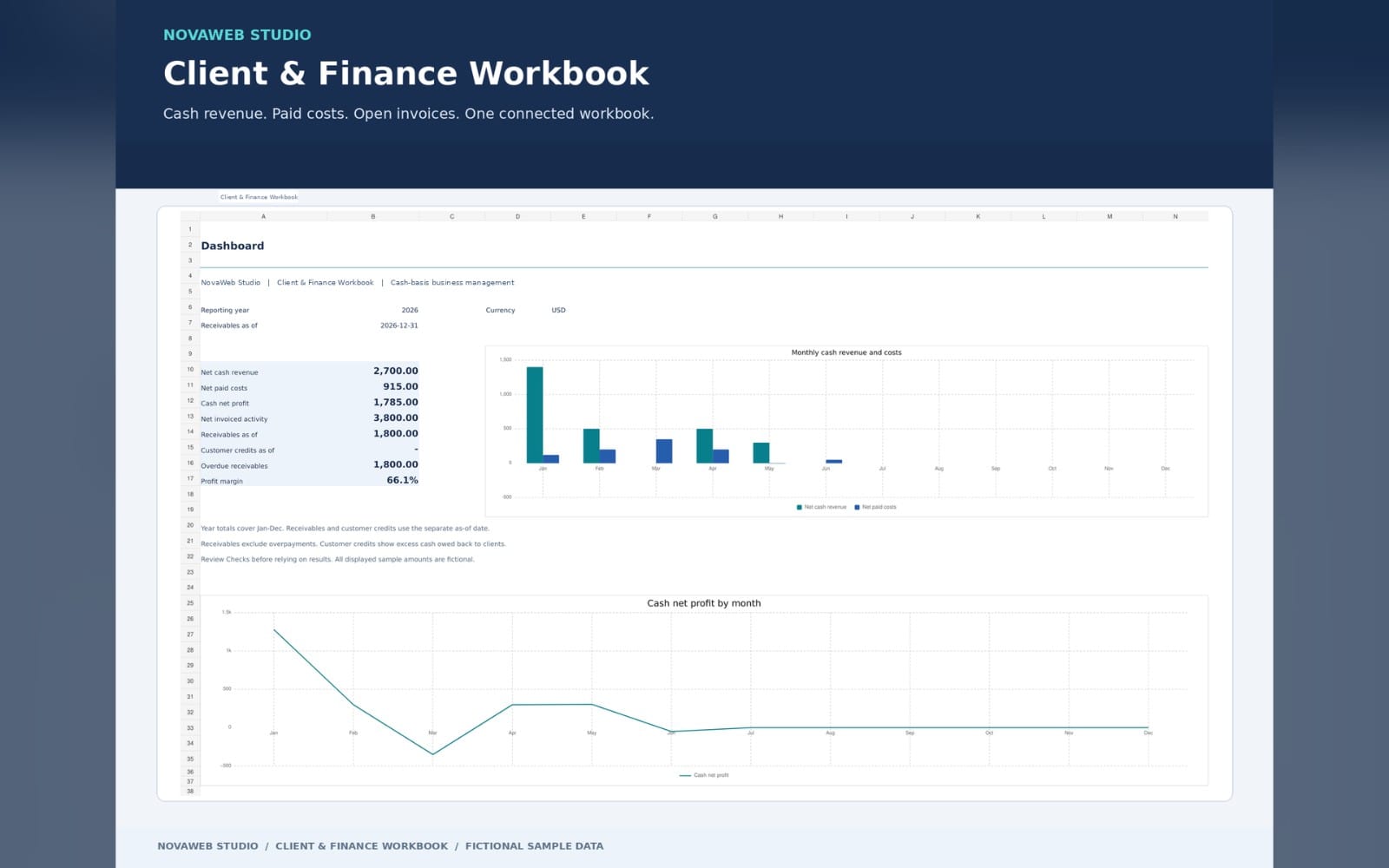Viewport: 1389px width, 868px height.
Task: Select the 1,785.00 value cell
Action: coord(396,402)
